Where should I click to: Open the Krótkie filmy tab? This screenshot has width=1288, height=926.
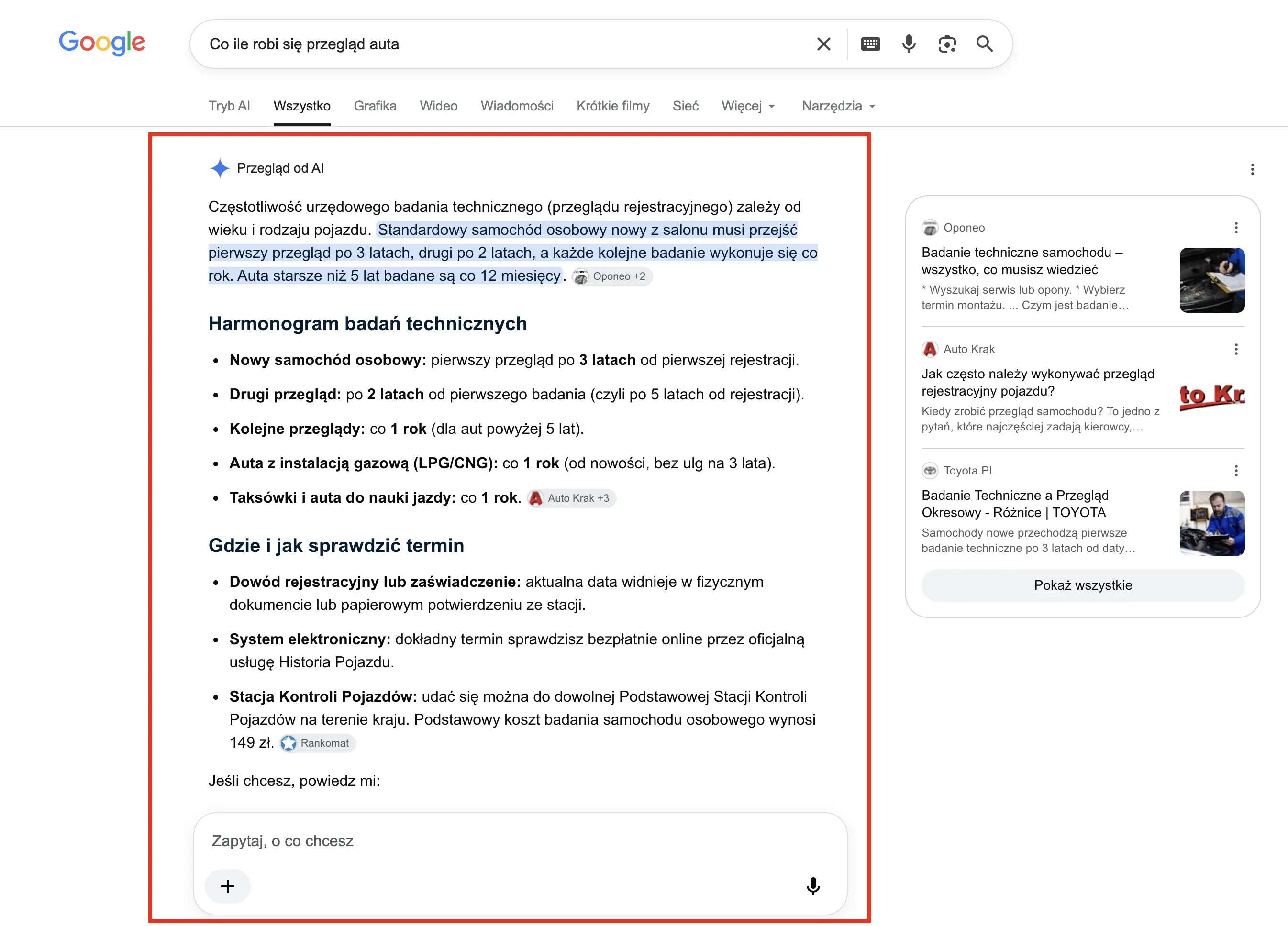[x=613, y=106]
